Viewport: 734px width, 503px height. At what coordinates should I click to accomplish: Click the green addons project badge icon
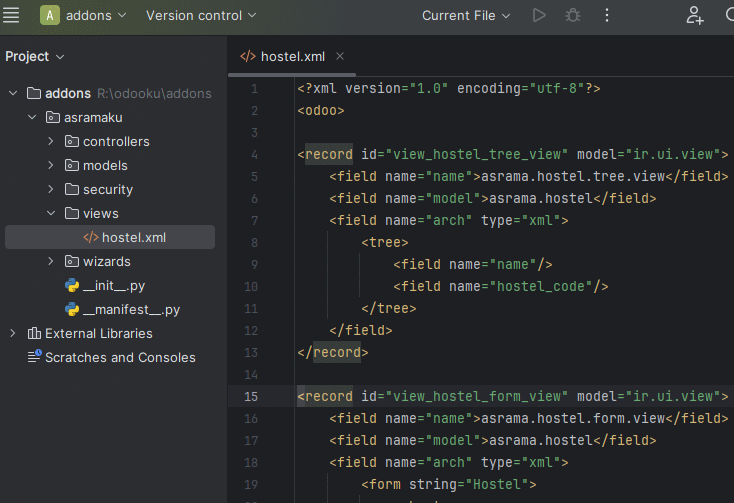click(50, 15)
